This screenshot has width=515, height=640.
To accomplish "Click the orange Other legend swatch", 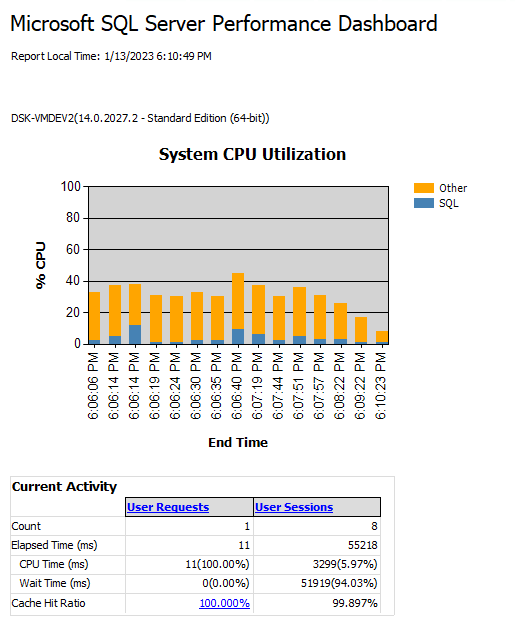I will click(x=424, y=188).
